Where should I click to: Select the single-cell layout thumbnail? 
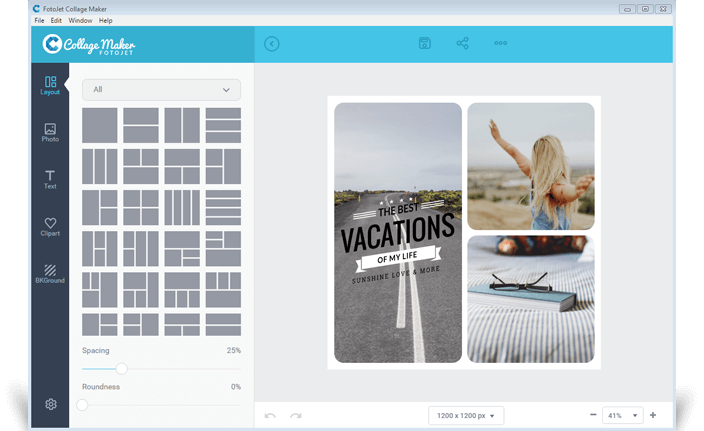[100, 125]
